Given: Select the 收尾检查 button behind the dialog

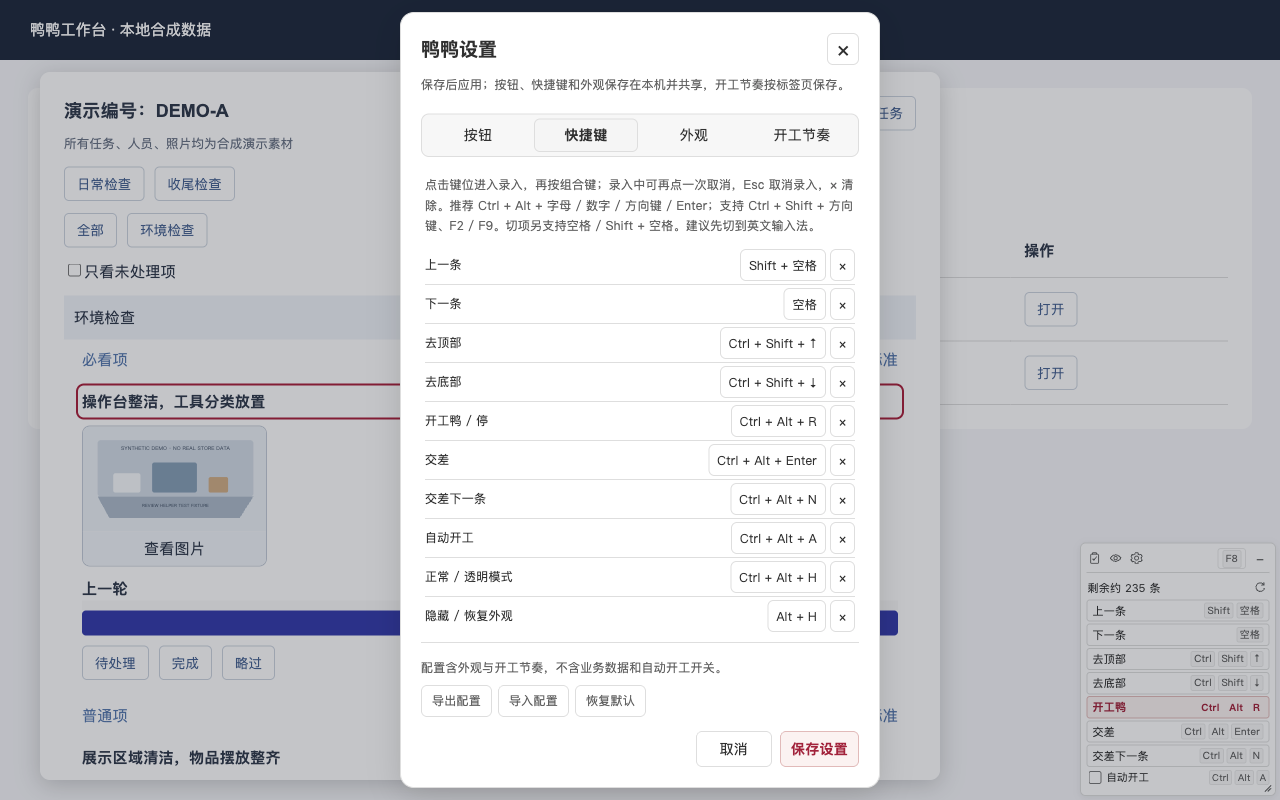Looking at the screenshot, I should pos(195,184).
